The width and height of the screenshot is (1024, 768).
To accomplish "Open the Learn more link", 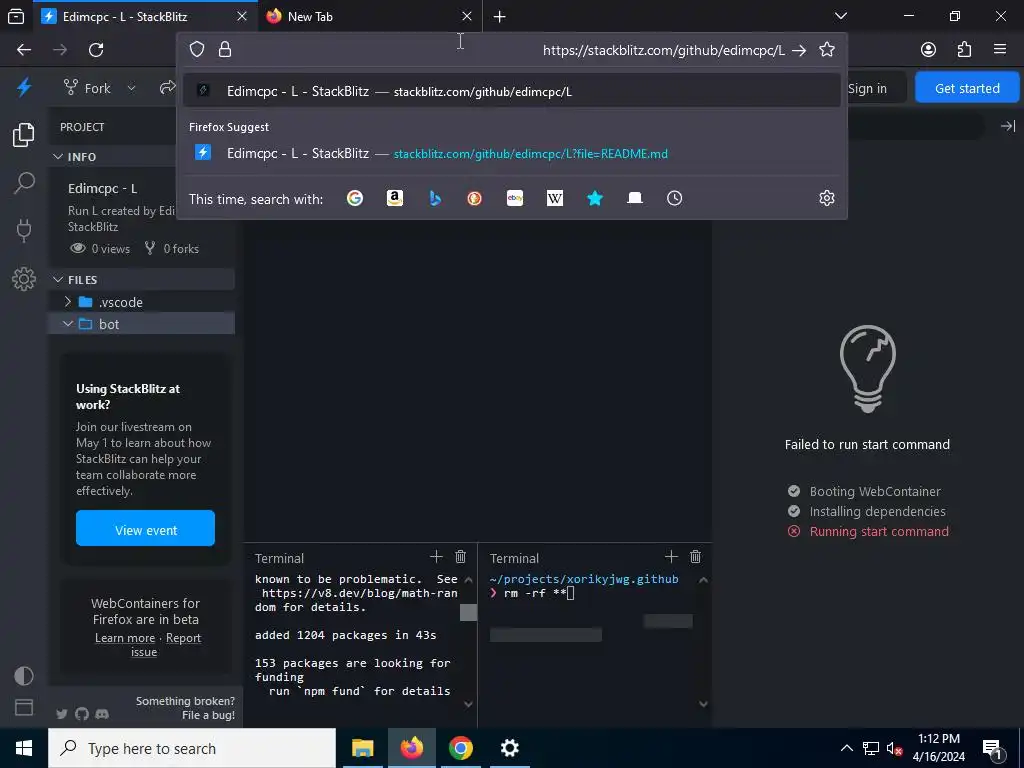I will coord(125,638).
